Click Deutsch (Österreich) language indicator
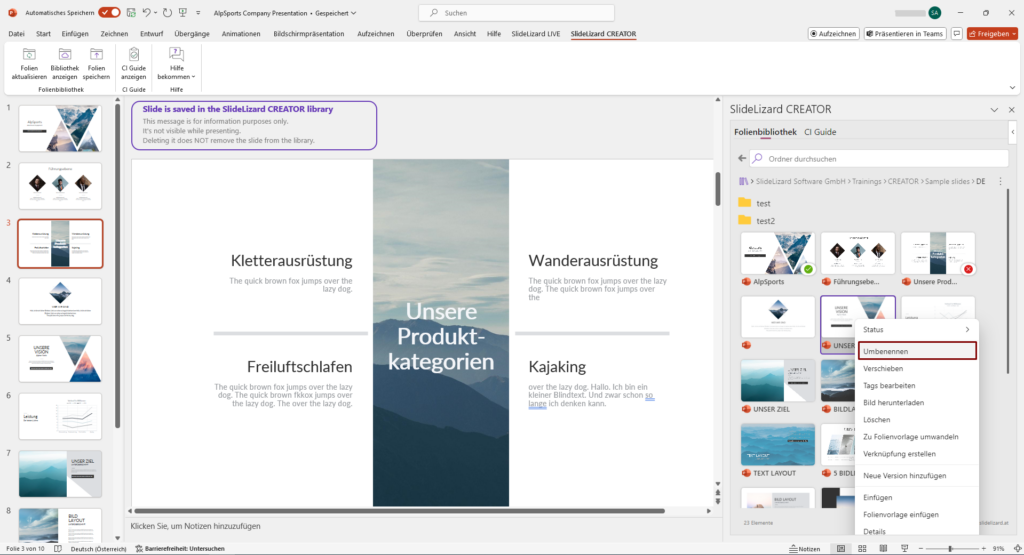 pos(98,548)
